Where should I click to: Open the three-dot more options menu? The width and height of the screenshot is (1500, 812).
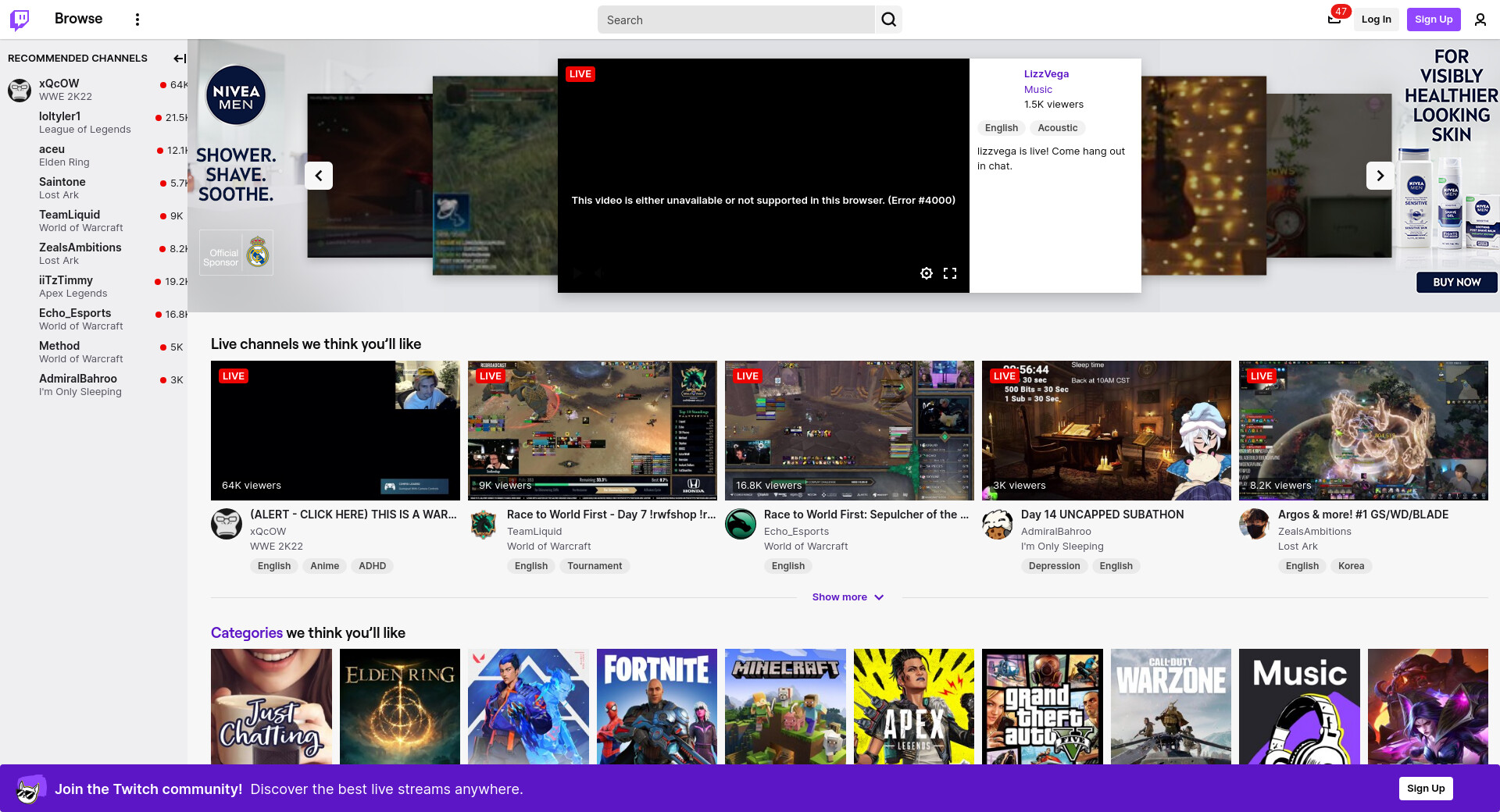[x=137, y=20]
